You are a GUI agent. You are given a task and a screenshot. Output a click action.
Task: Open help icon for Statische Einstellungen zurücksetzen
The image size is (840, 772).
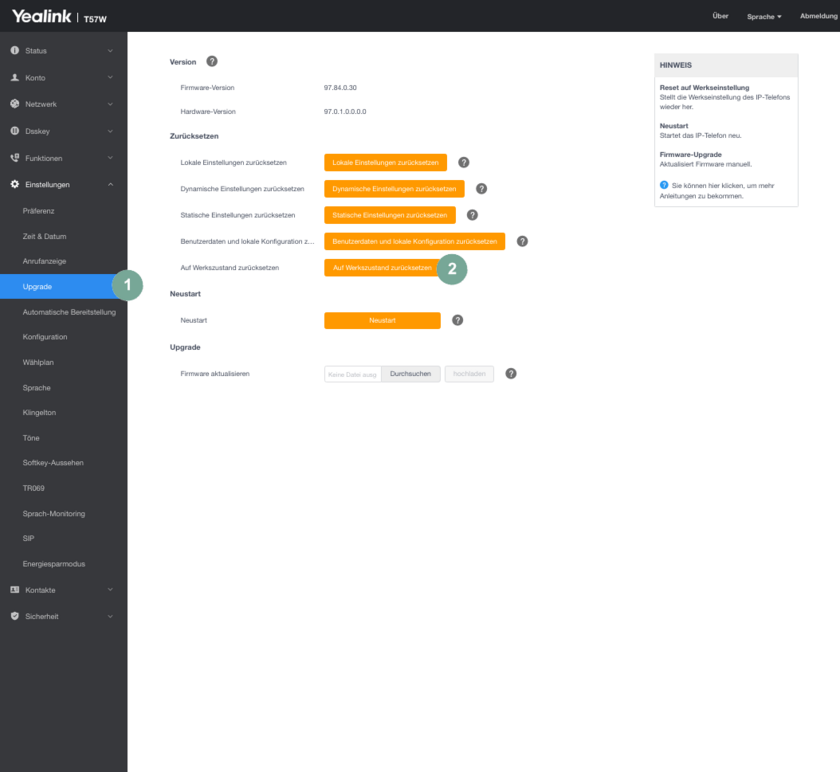[x=472, y=215]
